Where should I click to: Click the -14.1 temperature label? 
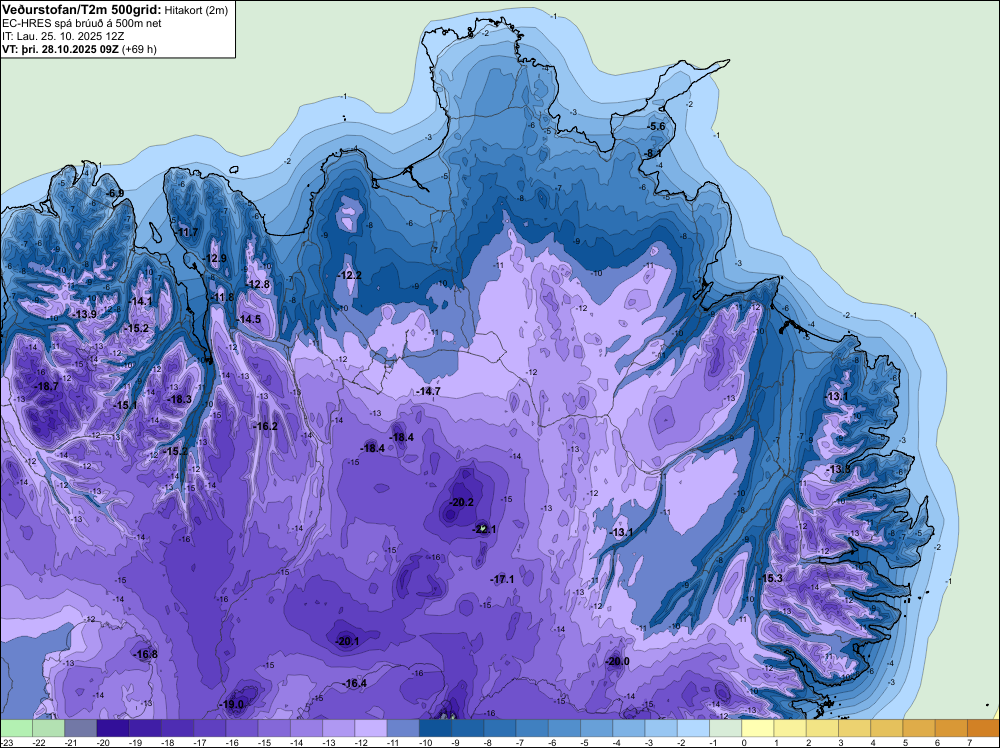coord(140,302)
